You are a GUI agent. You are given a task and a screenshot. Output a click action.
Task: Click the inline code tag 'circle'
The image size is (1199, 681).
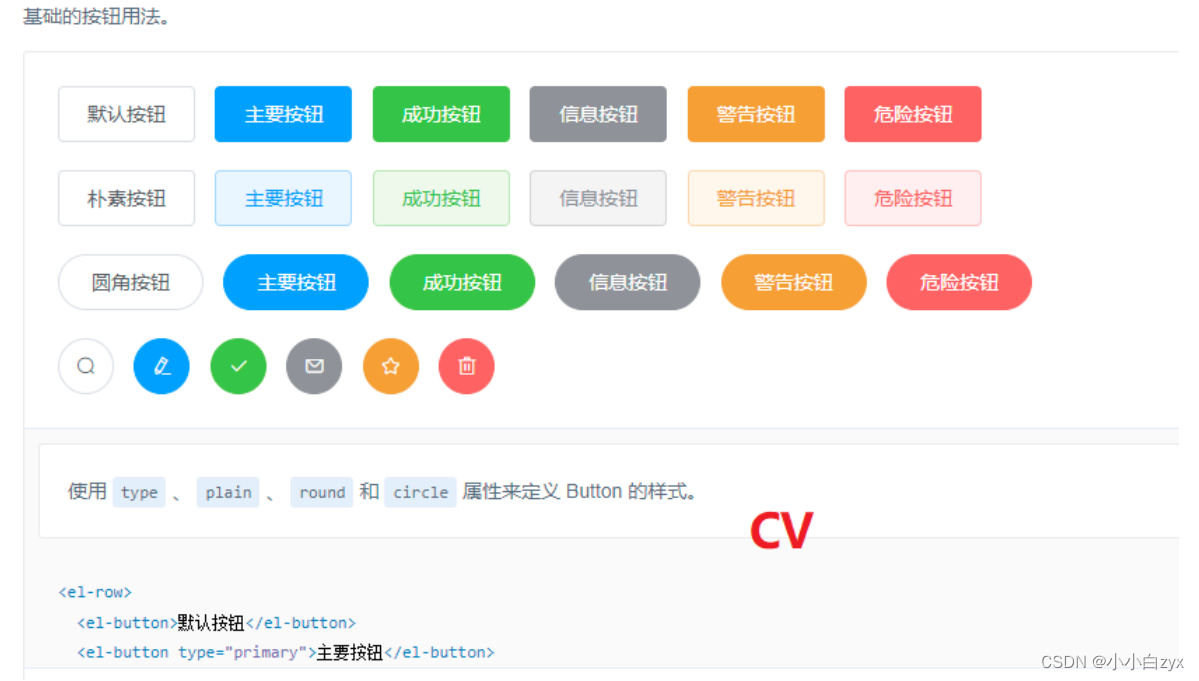(420, 491)
